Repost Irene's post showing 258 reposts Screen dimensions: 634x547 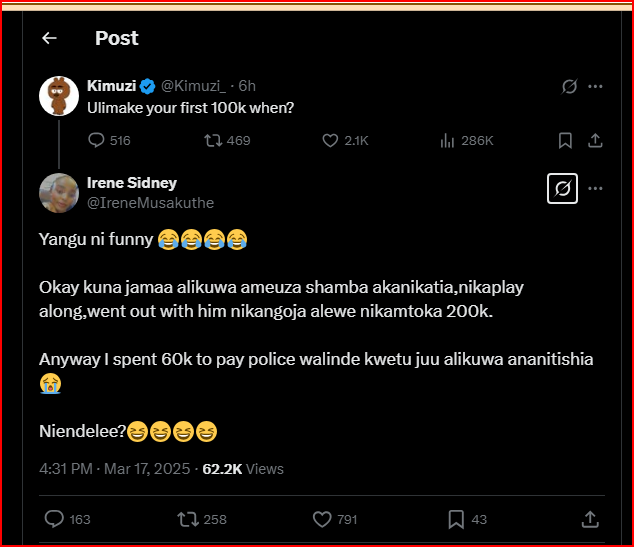coord(187,519)
